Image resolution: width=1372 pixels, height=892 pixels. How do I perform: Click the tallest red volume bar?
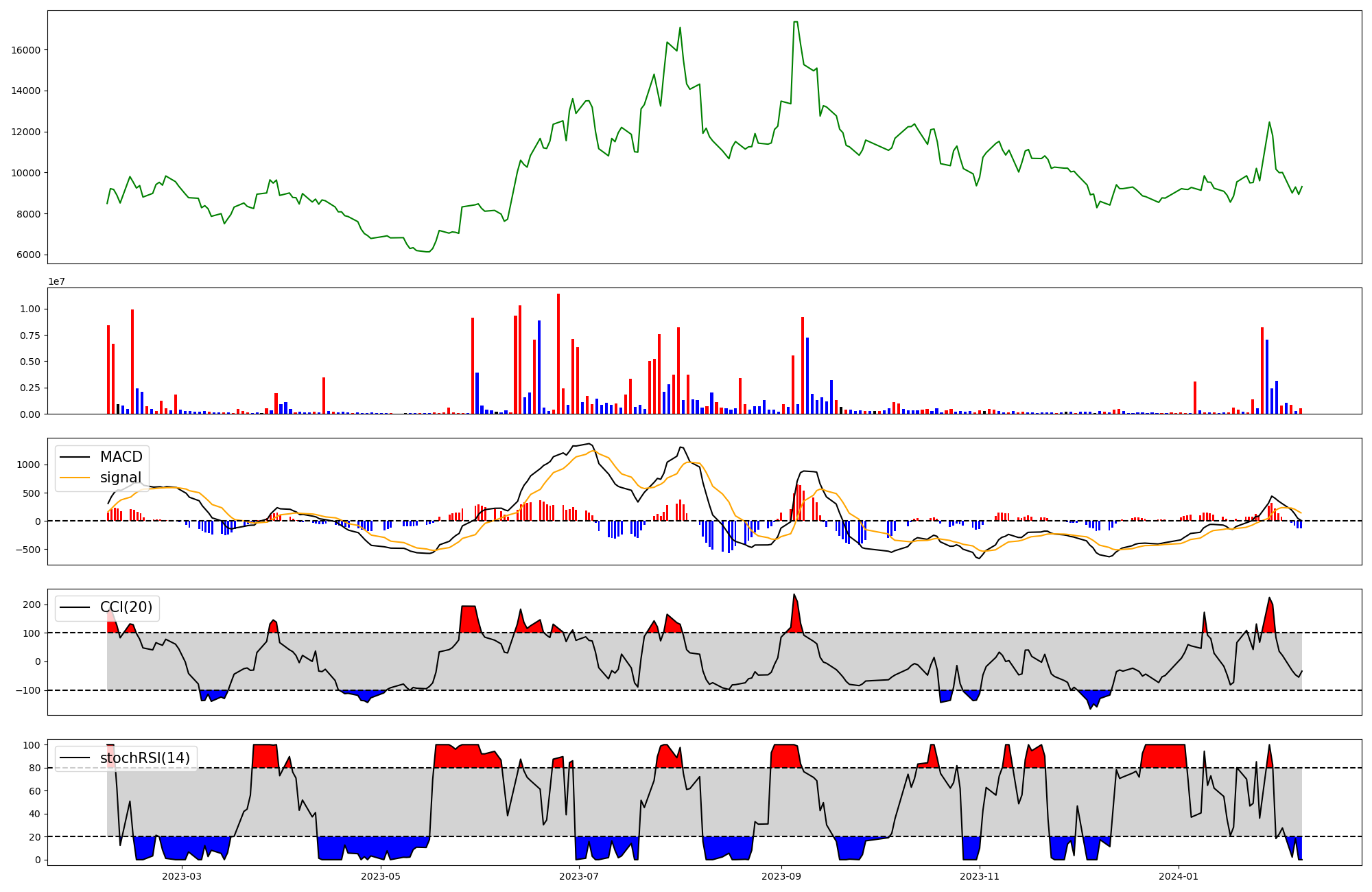tap(558, 353)
